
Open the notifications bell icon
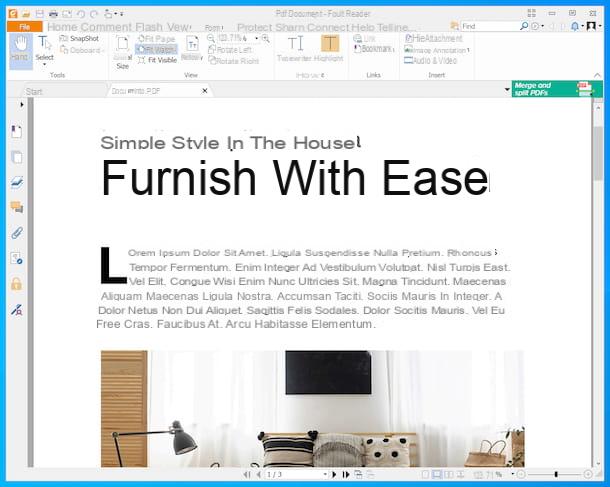pyautogui.click(x=575, y=26)
